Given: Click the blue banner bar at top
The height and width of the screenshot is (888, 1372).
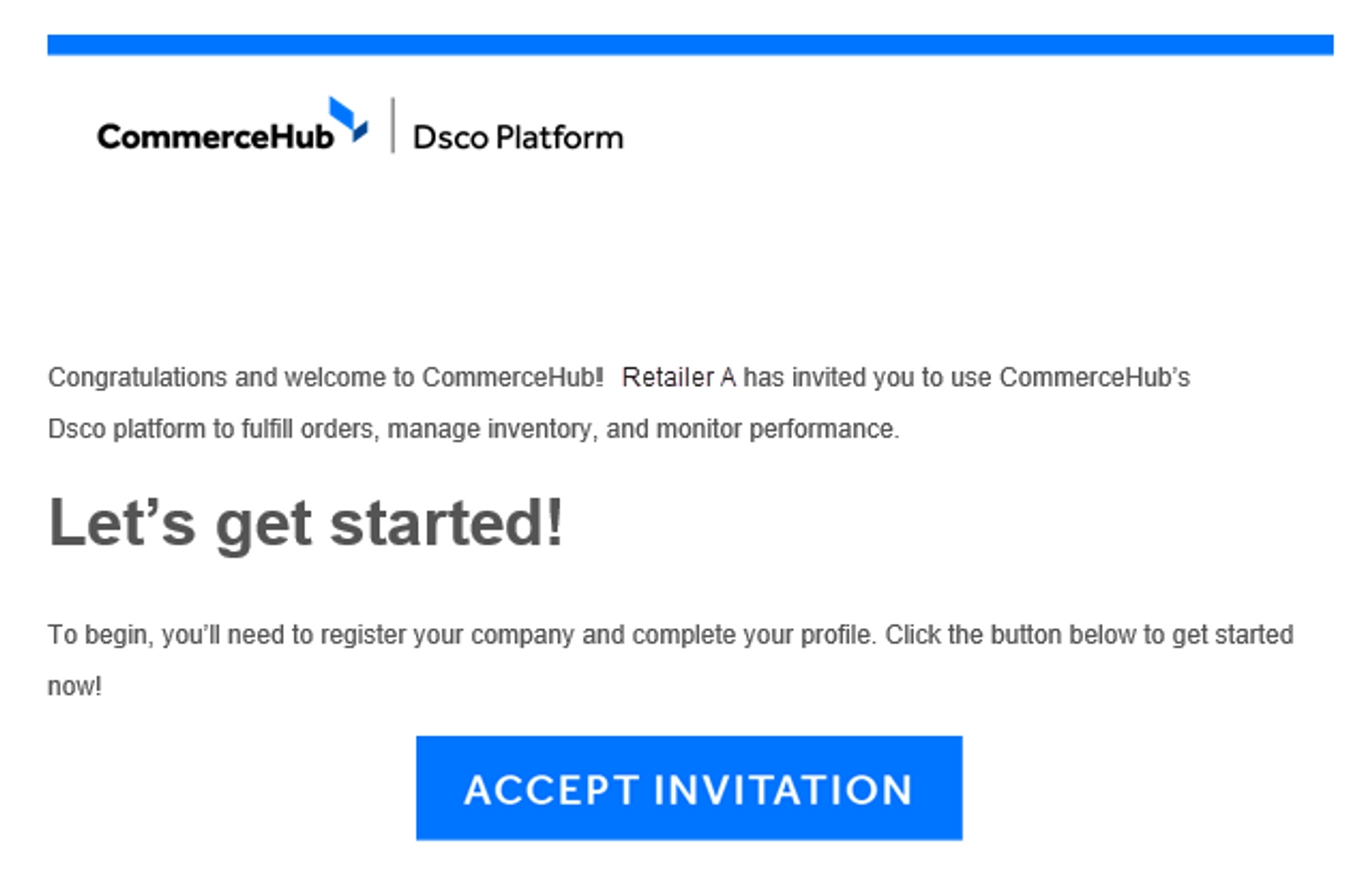Looking at the screenshot, I should 690,45.
